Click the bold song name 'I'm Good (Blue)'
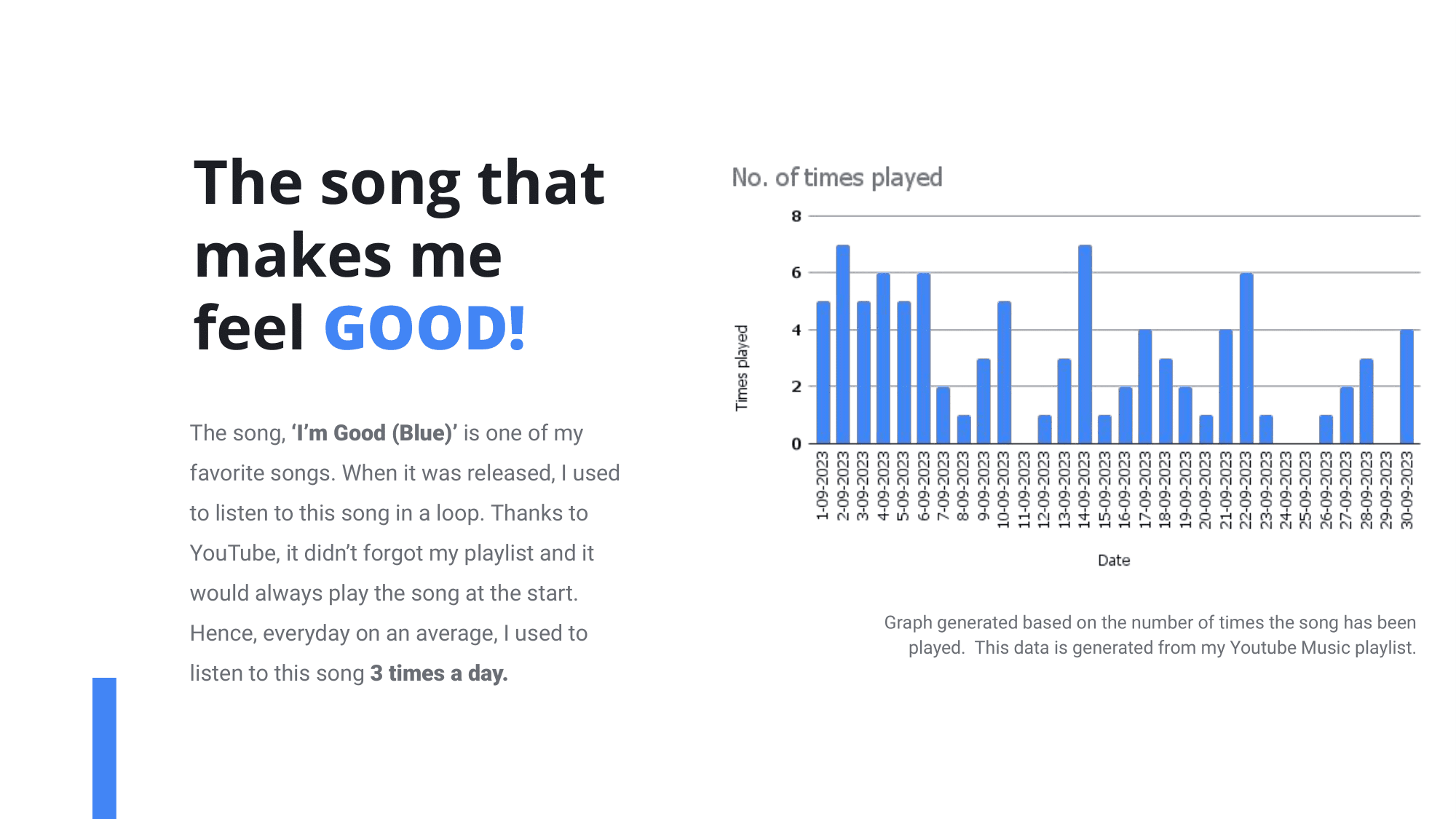The image size is (1456, 819). click(374, 433)
